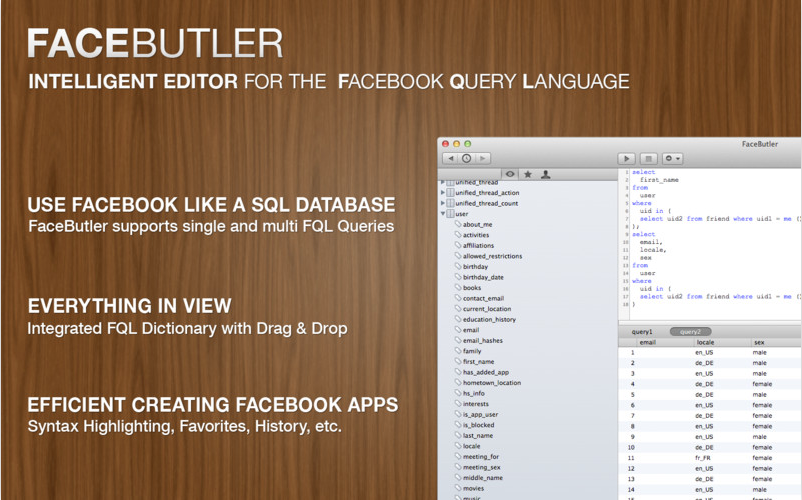802x500 pixels.
Task: Select the is_blocked field
Action: [479, 425]
